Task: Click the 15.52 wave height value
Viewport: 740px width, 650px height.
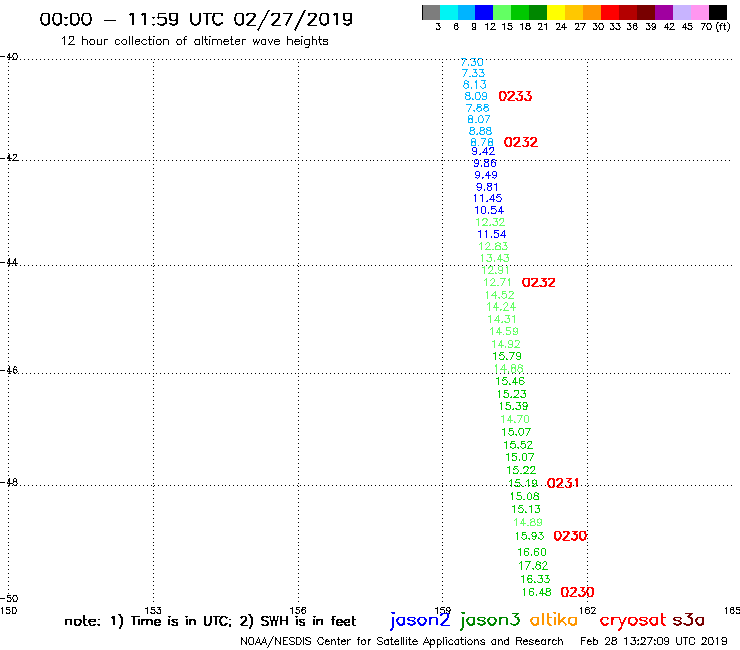Action: pos(518,445)
